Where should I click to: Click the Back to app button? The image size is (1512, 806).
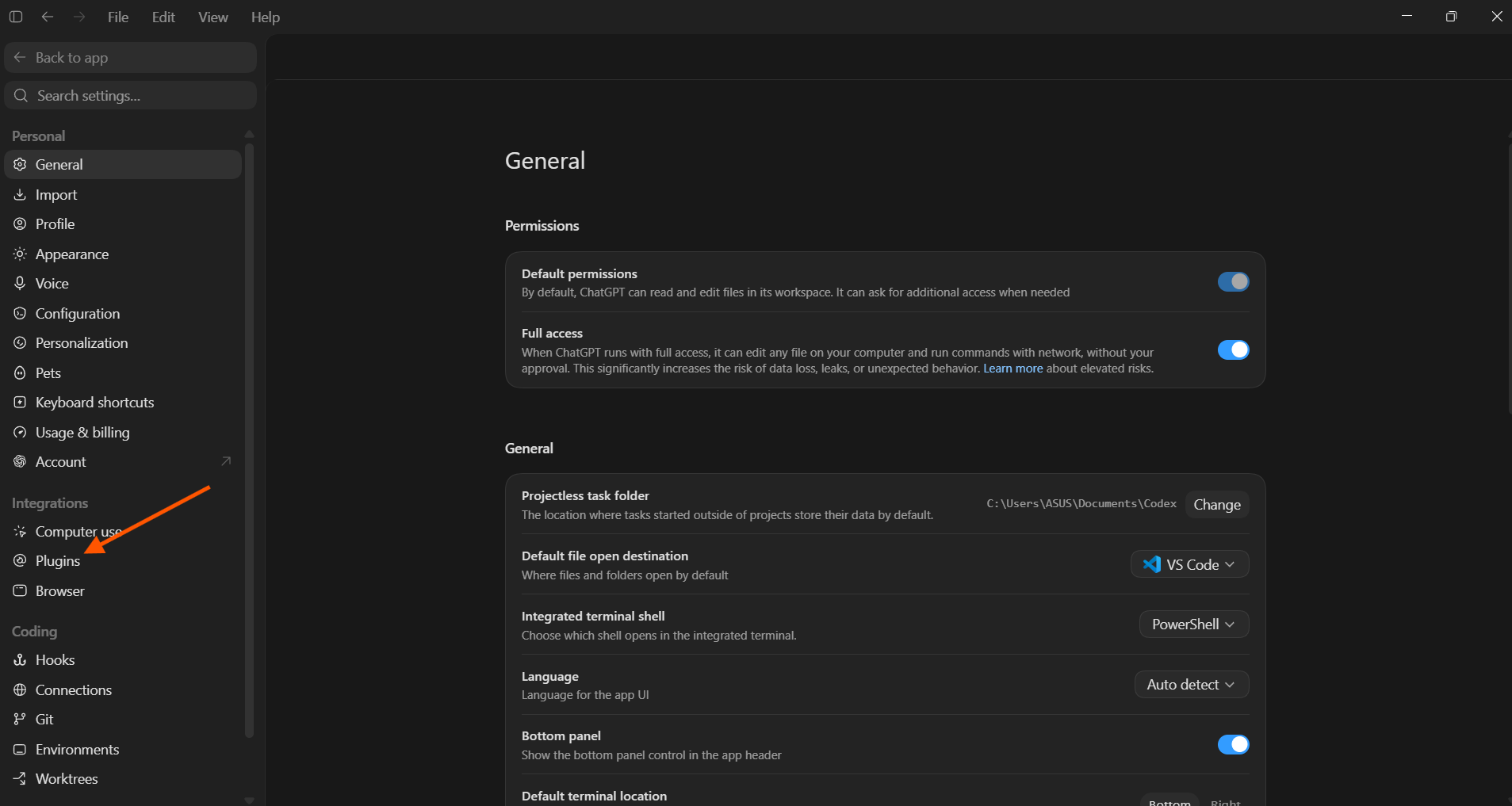click(x=130, y=58)
